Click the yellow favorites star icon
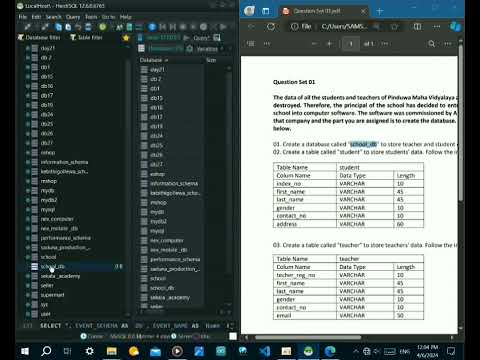480x360 pixels. tap(126, 38)
